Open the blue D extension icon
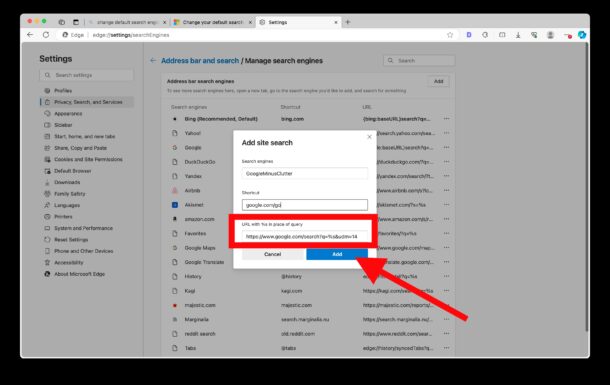The image size is (610, 385). pyautogui.click(x=469, y=35)
